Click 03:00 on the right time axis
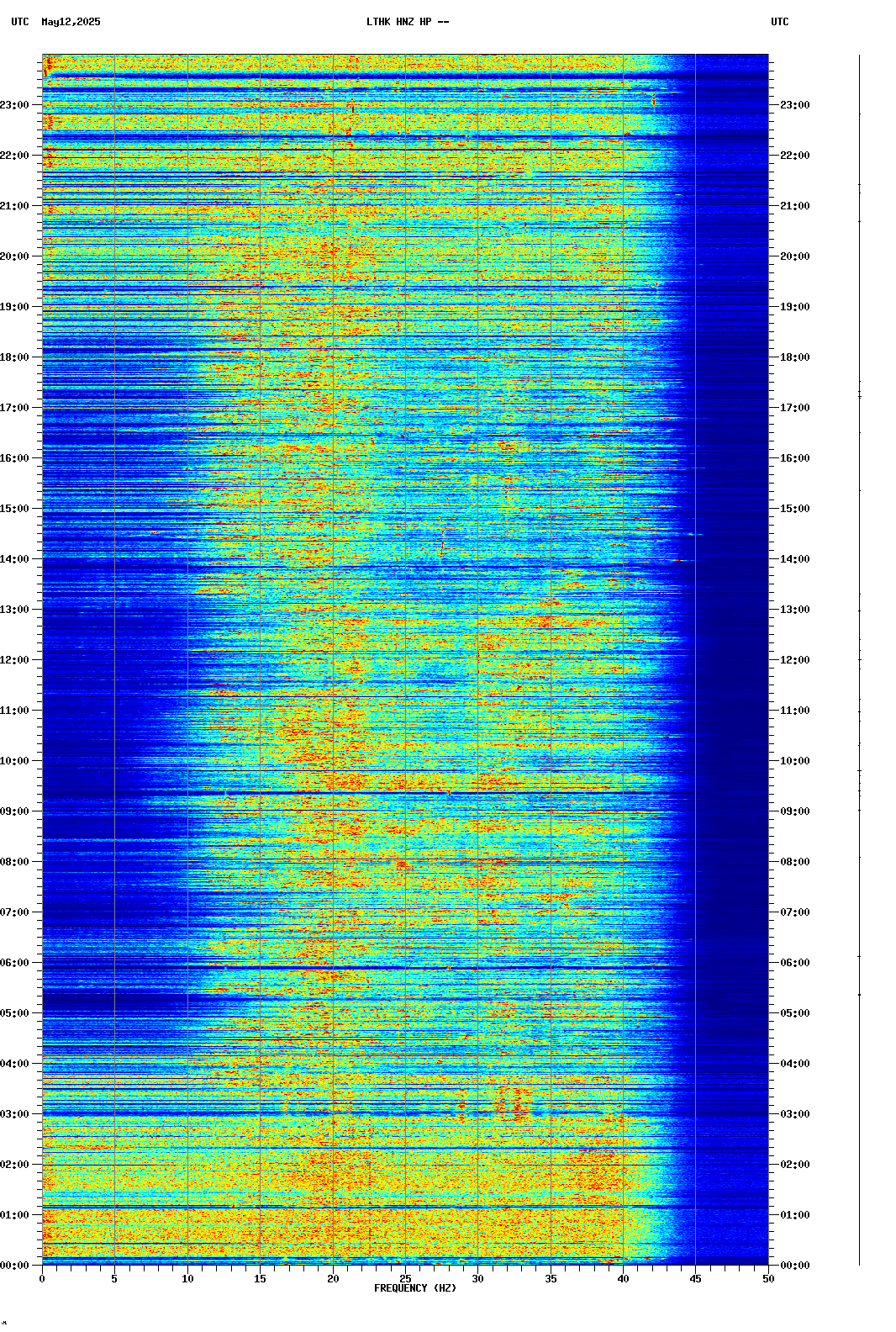 [795, 1114]
